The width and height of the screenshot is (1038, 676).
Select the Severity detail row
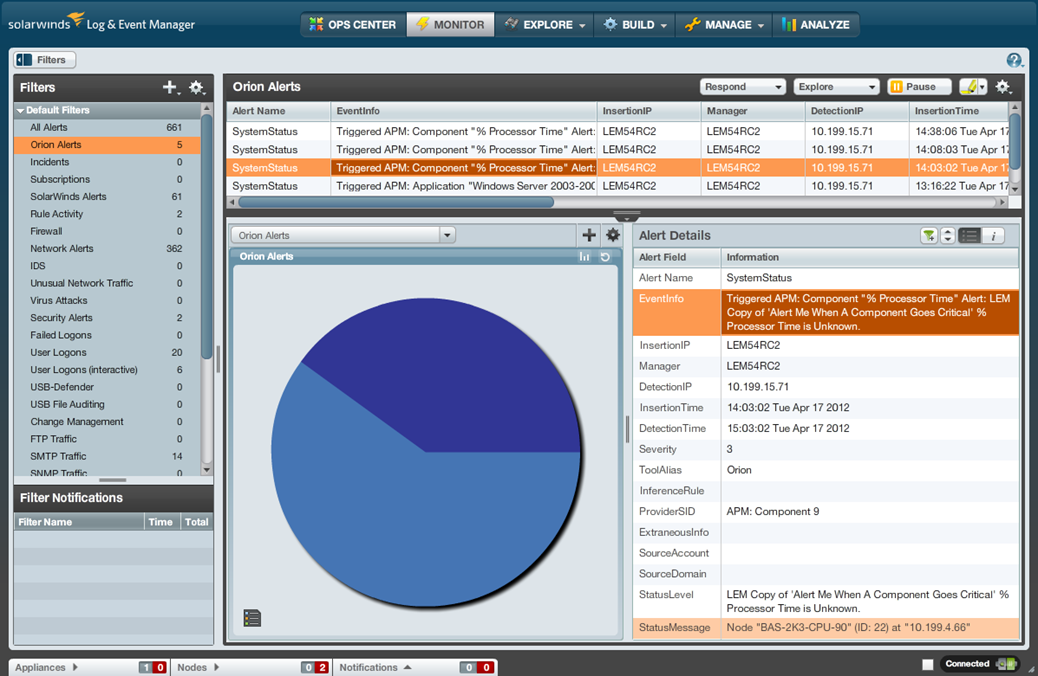click(x=826, y=449)
